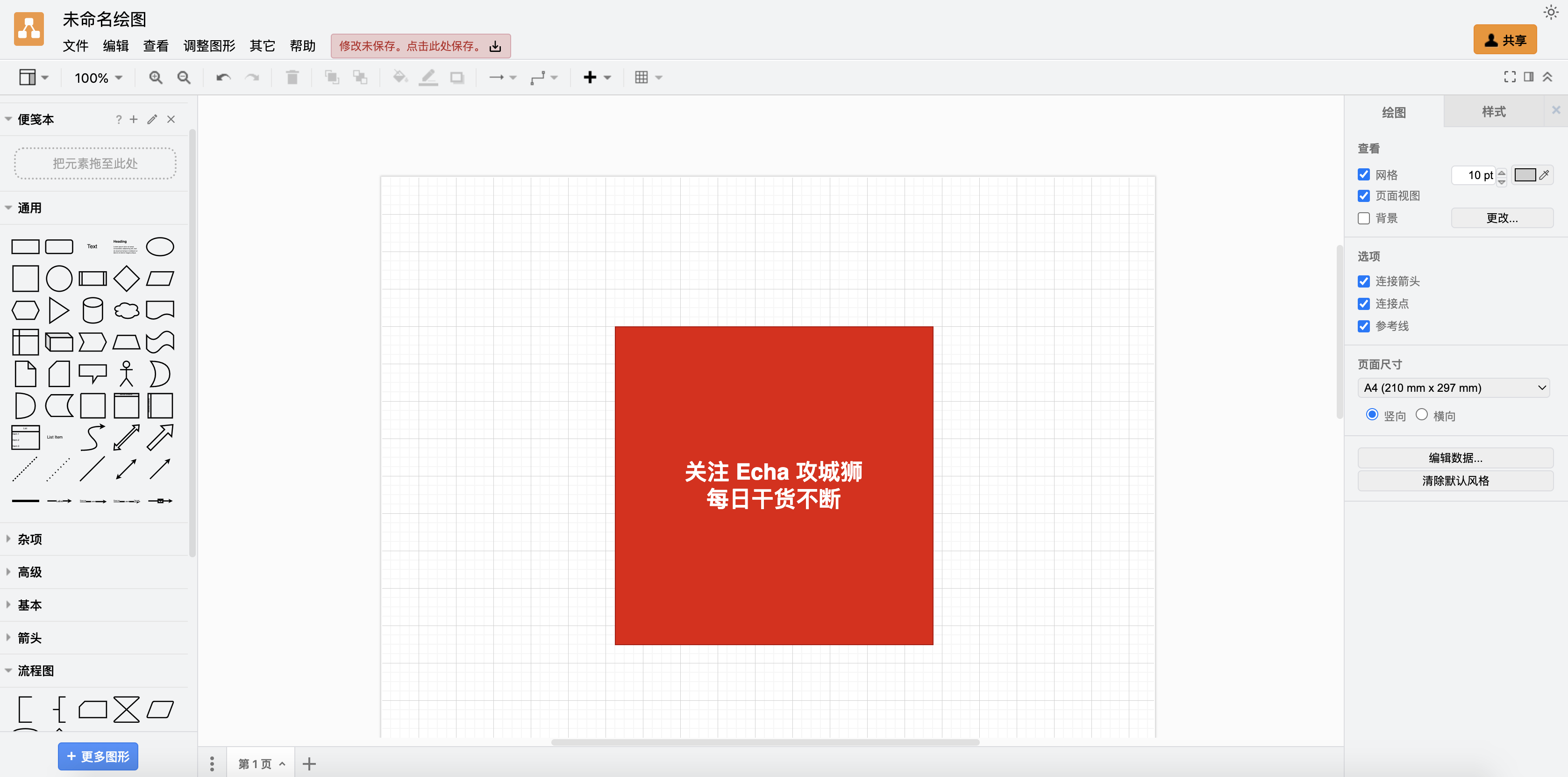This screenshot has width=1568, height=777.
Task: Select the triangle shape in General palette
Action: 59,310
